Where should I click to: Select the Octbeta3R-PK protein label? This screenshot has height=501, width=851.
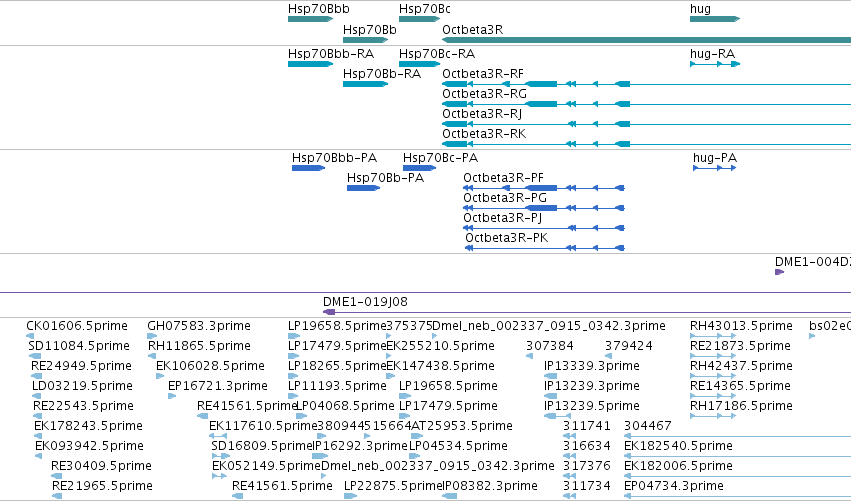click(506, 238)
